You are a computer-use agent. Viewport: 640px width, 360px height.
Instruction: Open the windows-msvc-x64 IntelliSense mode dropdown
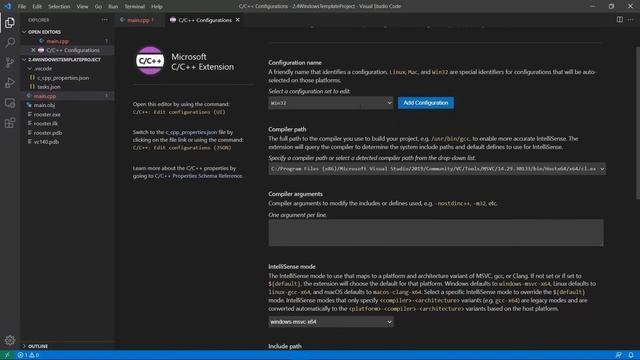[331, 322]
